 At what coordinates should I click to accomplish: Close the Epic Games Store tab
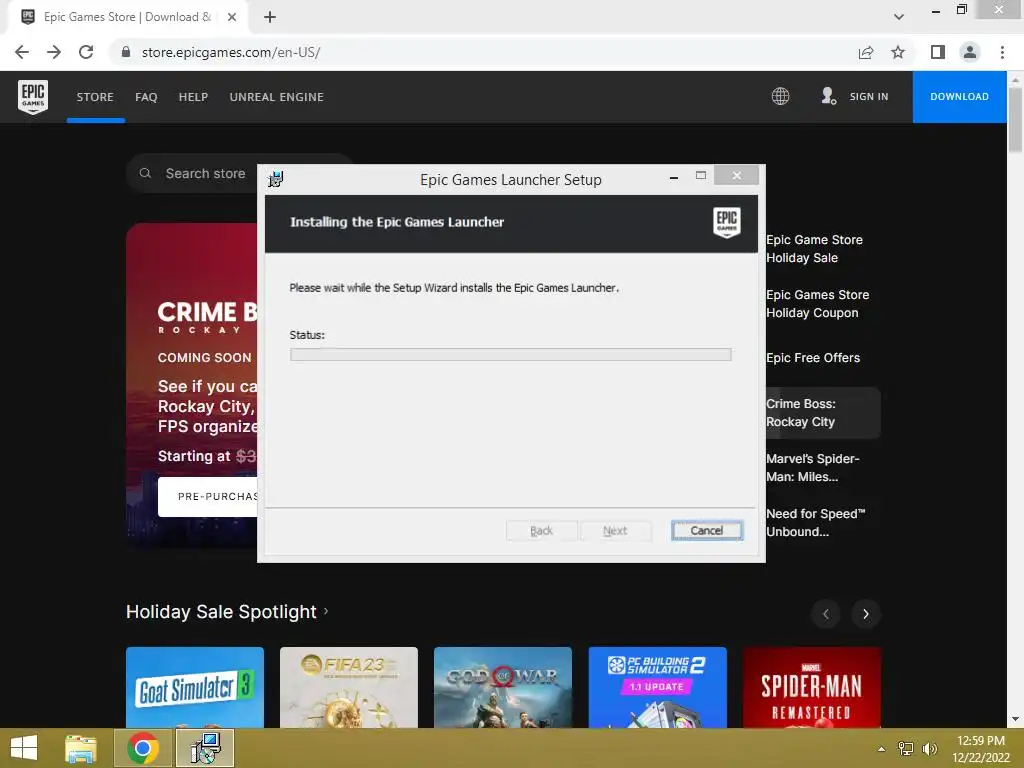(232, 17)
